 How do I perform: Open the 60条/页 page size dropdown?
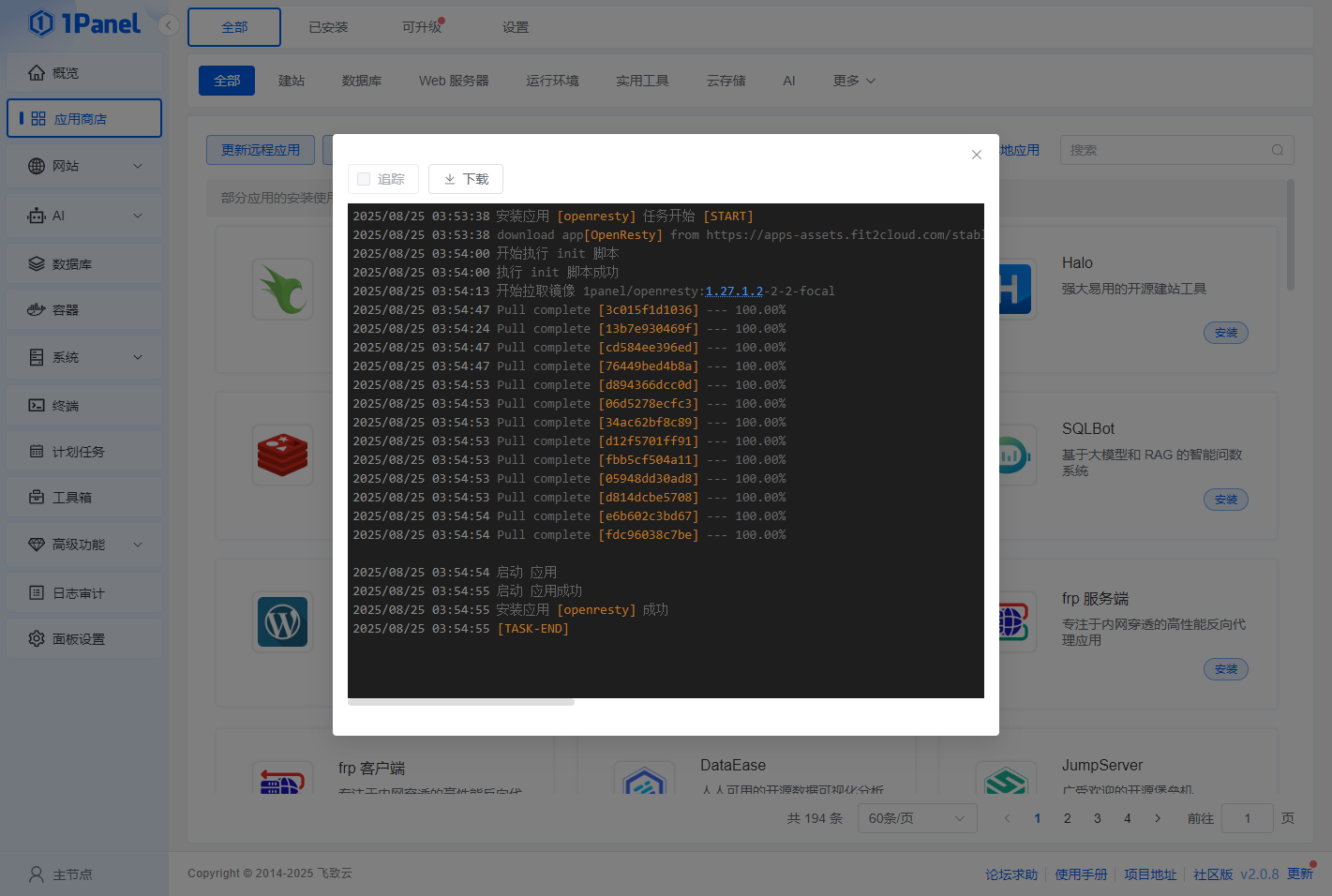tap(917, 818)
